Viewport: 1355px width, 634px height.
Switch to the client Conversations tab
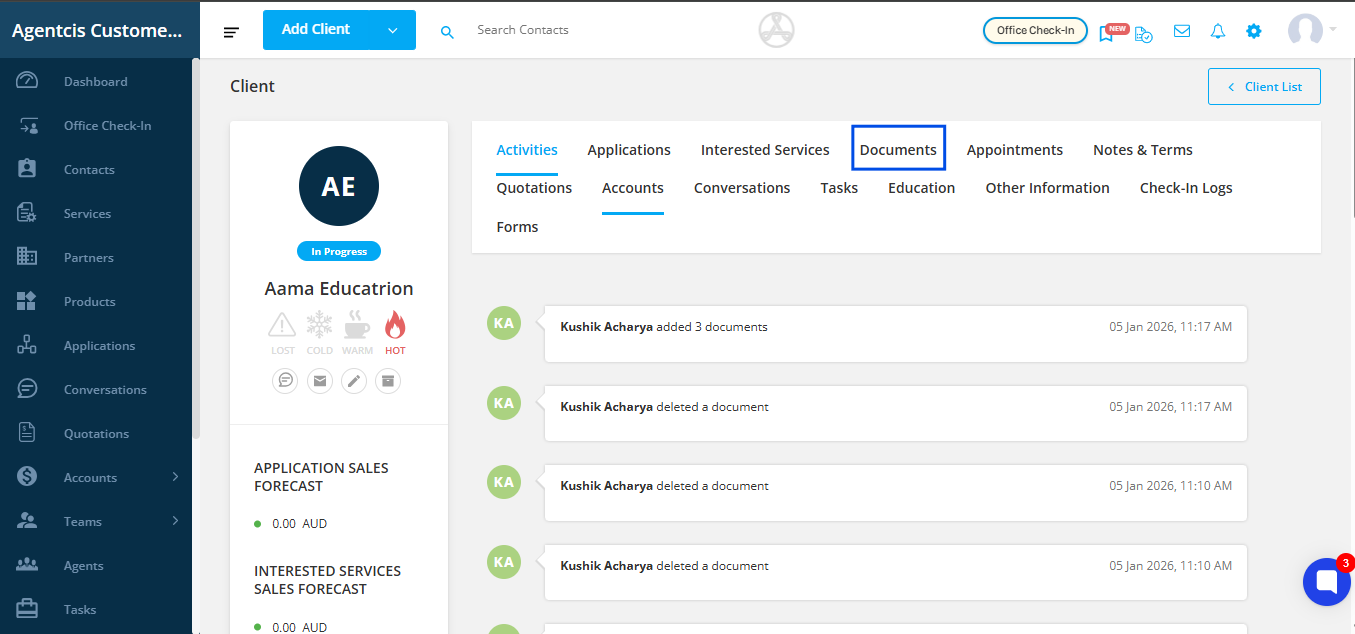pos(742,188)
